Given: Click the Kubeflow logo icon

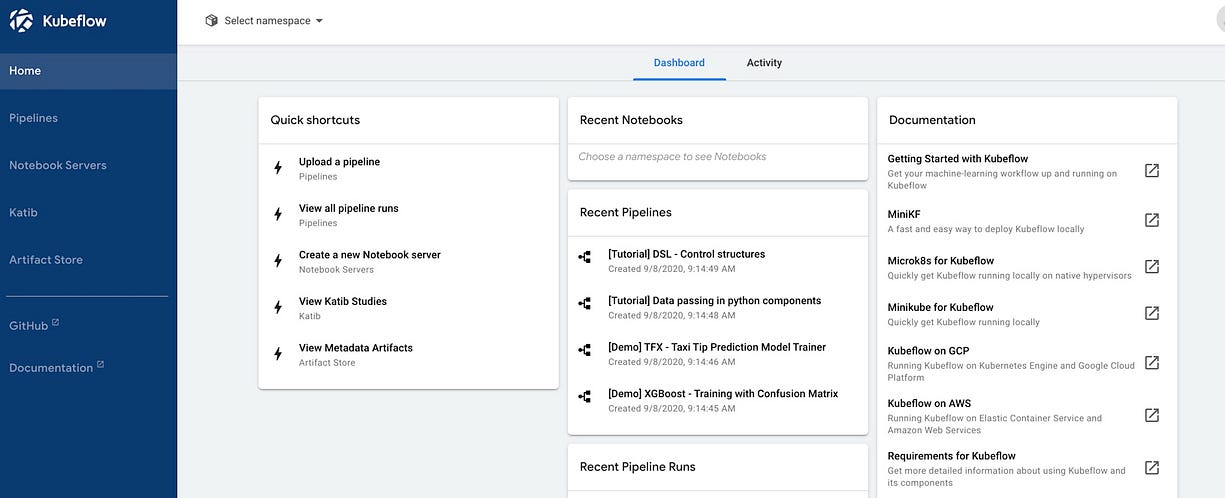Looking at the screenshot, I should point(21,20).
